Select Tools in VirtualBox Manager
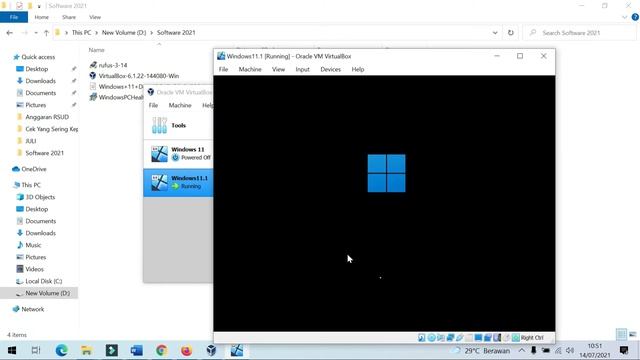640x360 pixels. coord(178,125)
